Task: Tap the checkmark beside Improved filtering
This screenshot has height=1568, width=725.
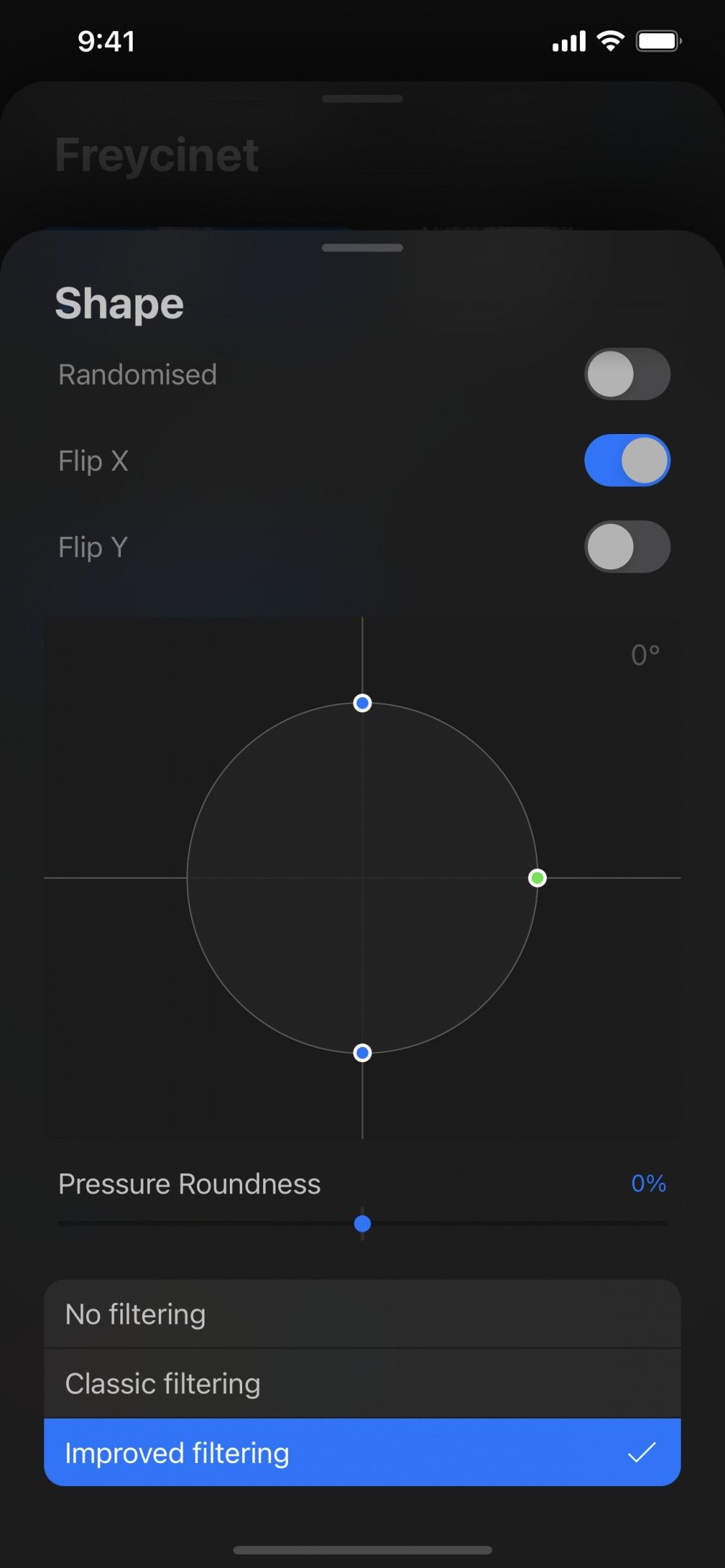Action: [642, 1451]
